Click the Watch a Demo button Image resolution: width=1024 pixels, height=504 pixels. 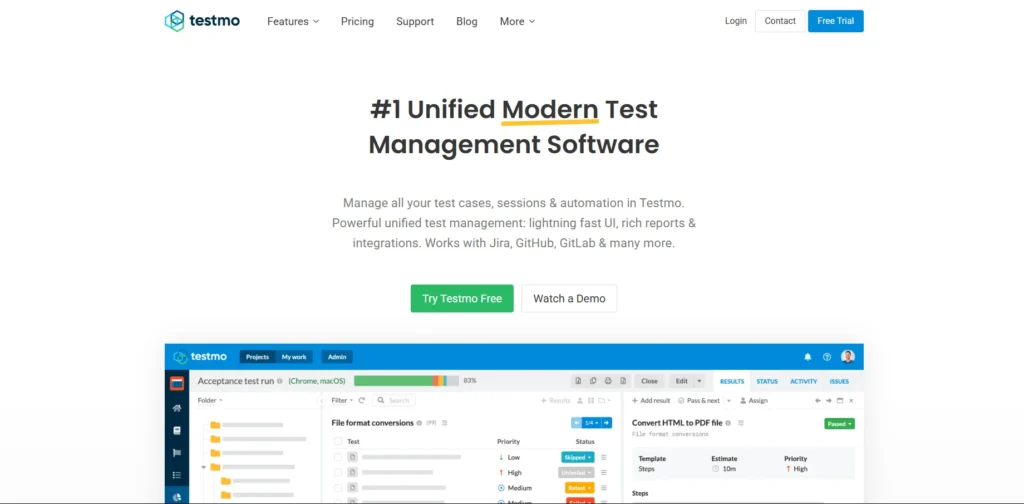point(569,298)
